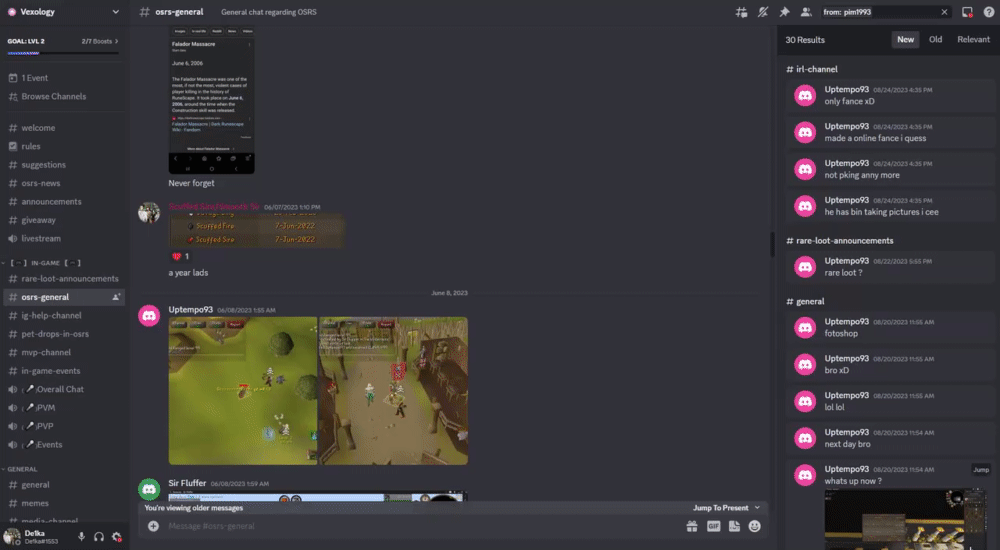Open the GIF picker
Viewport: 1000px width, 550px height.
coord(714,526)
